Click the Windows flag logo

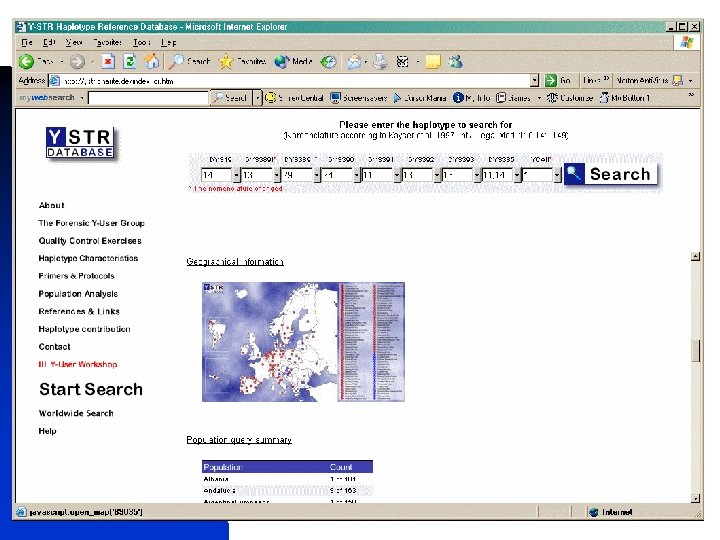[x=686, y=43]
